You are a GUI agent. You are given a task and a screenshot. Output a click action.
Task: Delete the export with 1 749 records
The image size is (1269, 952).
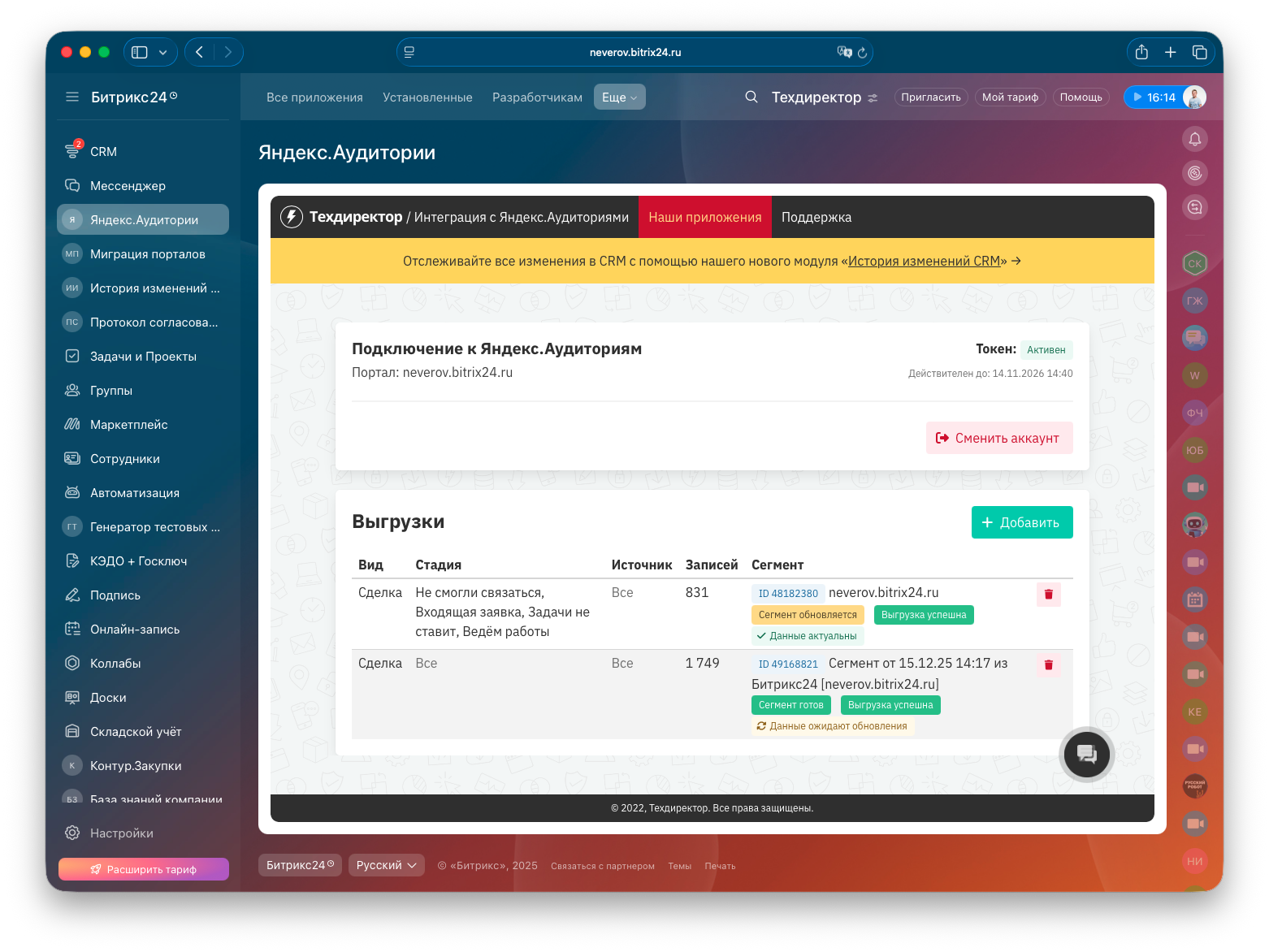1048,665
